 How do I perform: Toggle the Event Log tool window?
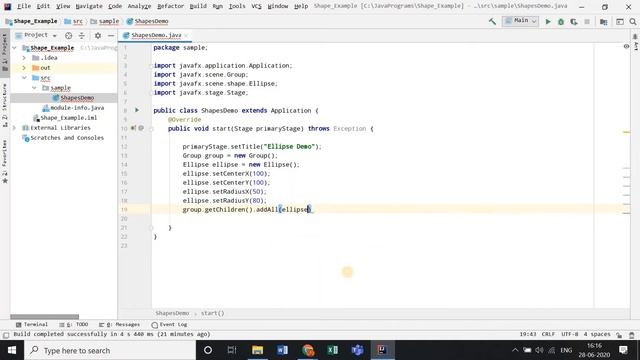(x=169, y=325)
